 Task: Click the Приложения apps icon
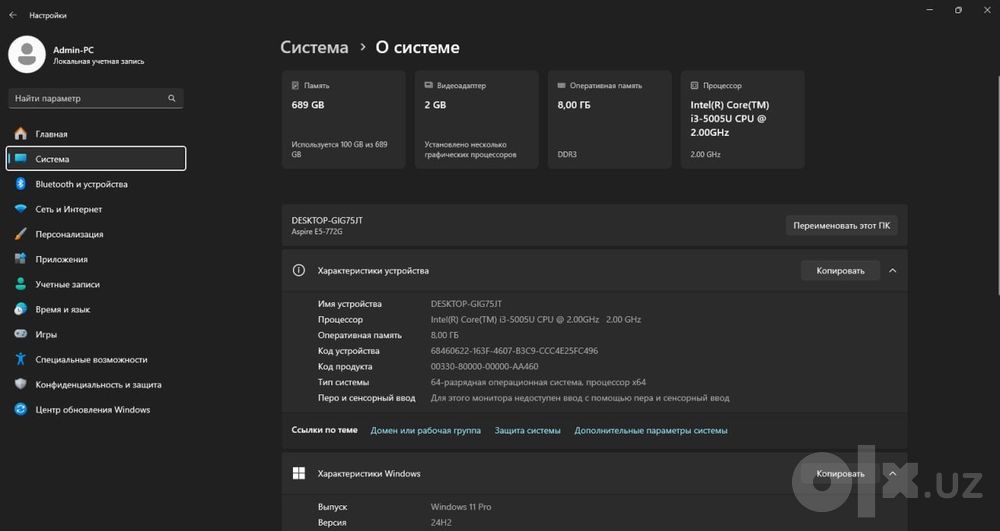coord(21,259)
